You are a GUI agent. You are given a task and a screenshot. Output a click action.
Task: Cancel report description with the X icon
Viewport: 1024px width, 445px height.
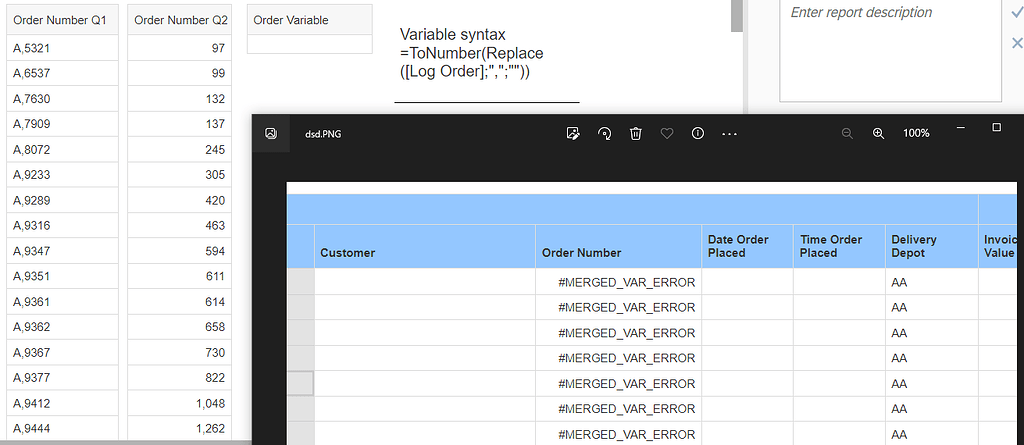click(x=1017, y=42)
